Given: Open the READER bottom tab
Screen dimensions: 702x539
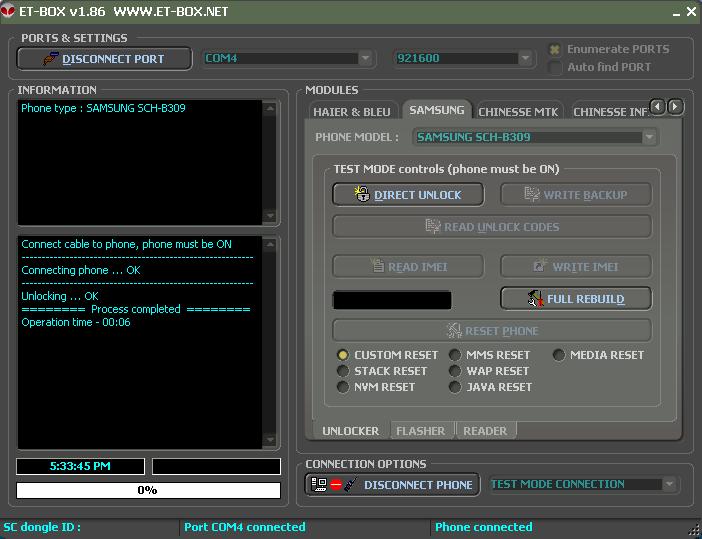Looking at the screenshot, I should click(x=485, y=431).
